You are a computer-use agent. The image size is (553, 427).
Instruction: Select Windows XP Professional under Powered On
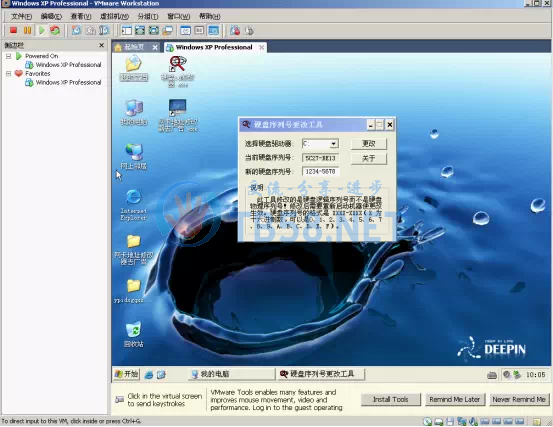(68, 65)
